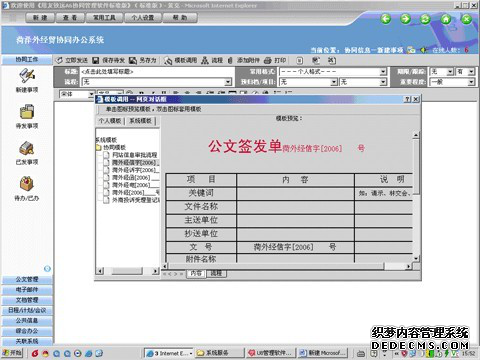
Task: Open the 待办/已办 sidebar icon
Action: point(27,184)
